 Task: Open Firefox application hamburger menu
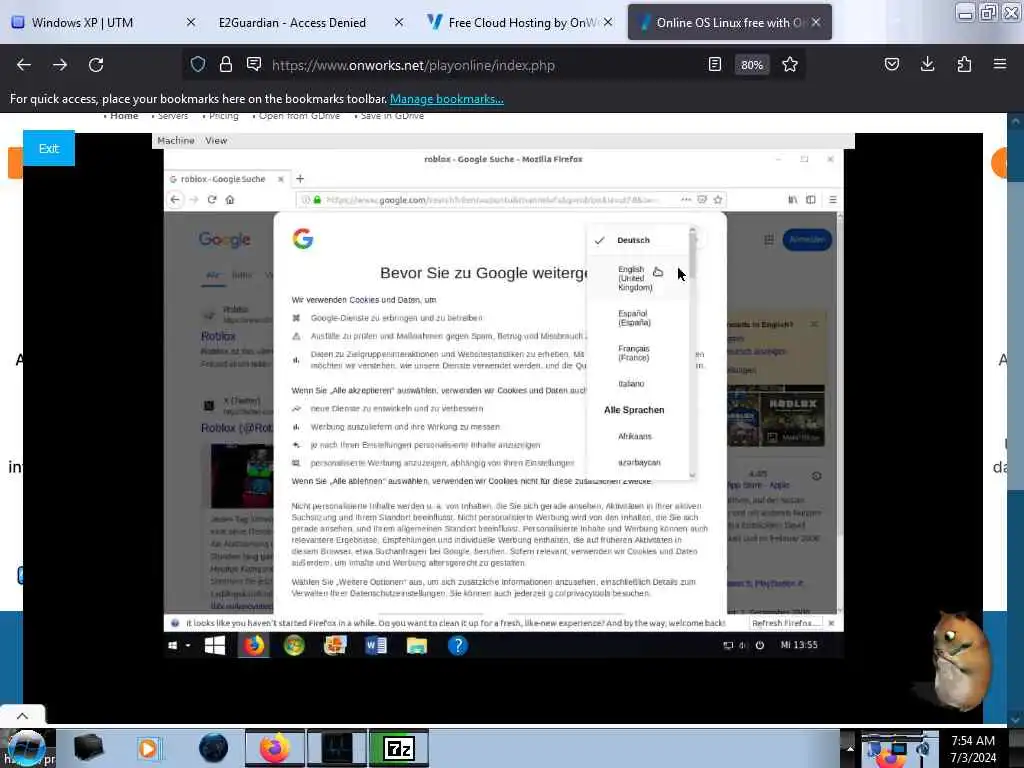click(1000, 64)
